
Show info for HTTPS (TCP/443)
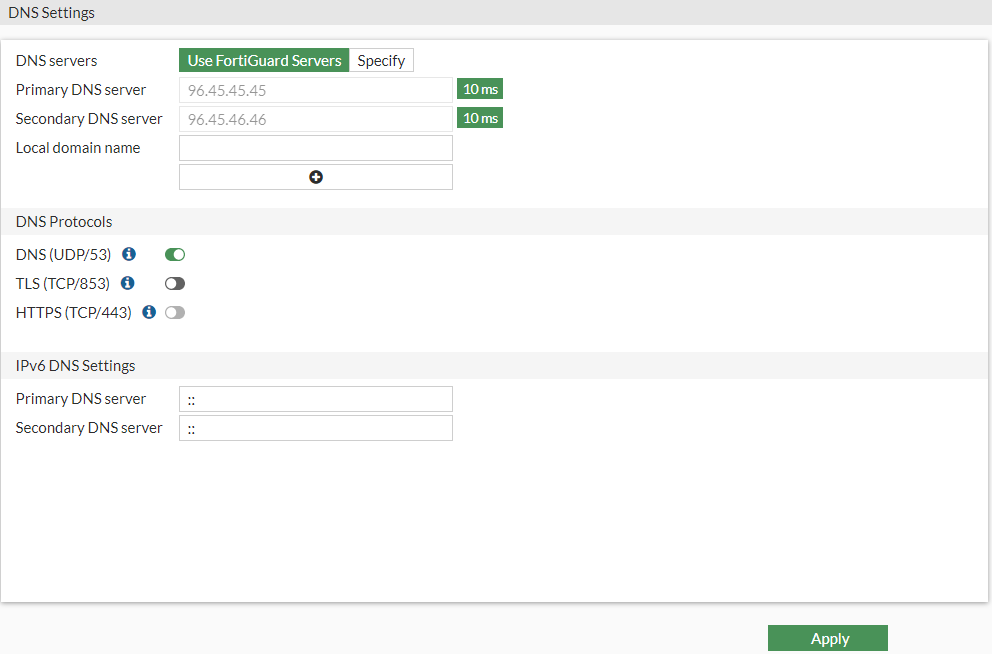149,312
